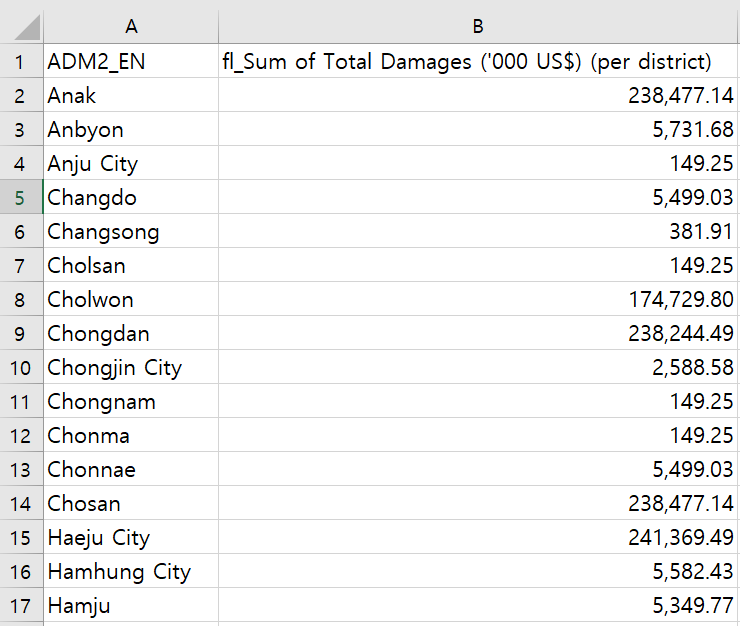Click the value 241,369.49
The width and height of the screenshot is (740, 626).
pos(478,537)
